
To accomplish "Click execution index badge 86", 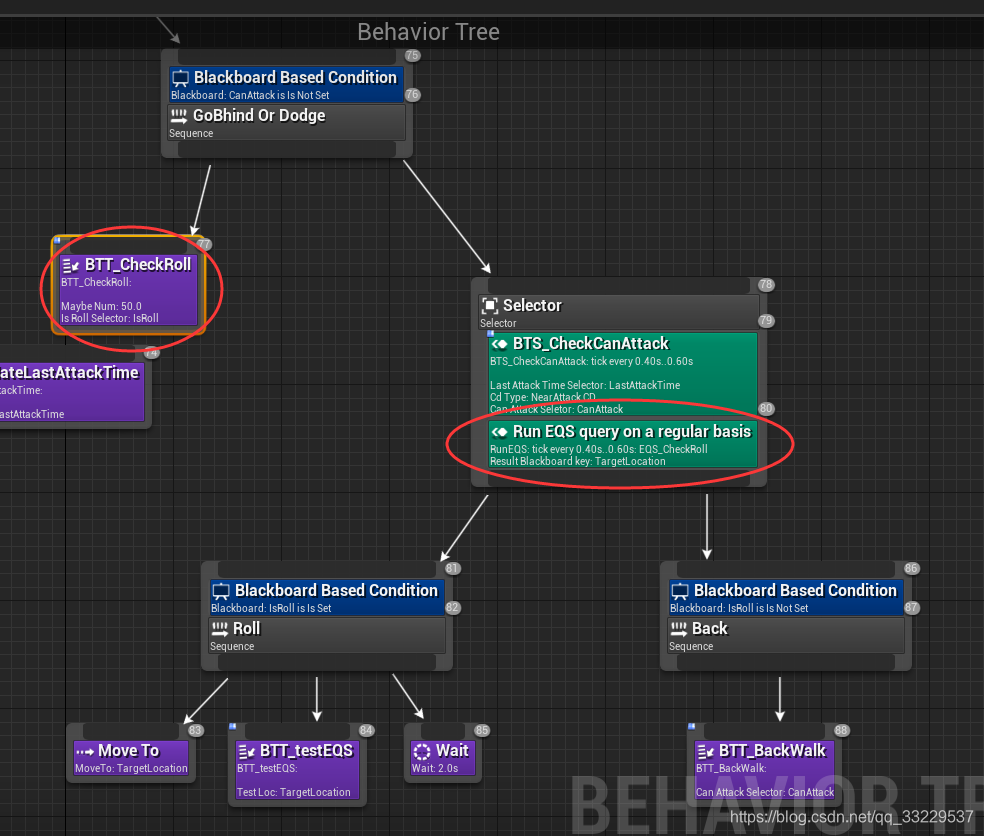I will (911, 568).
